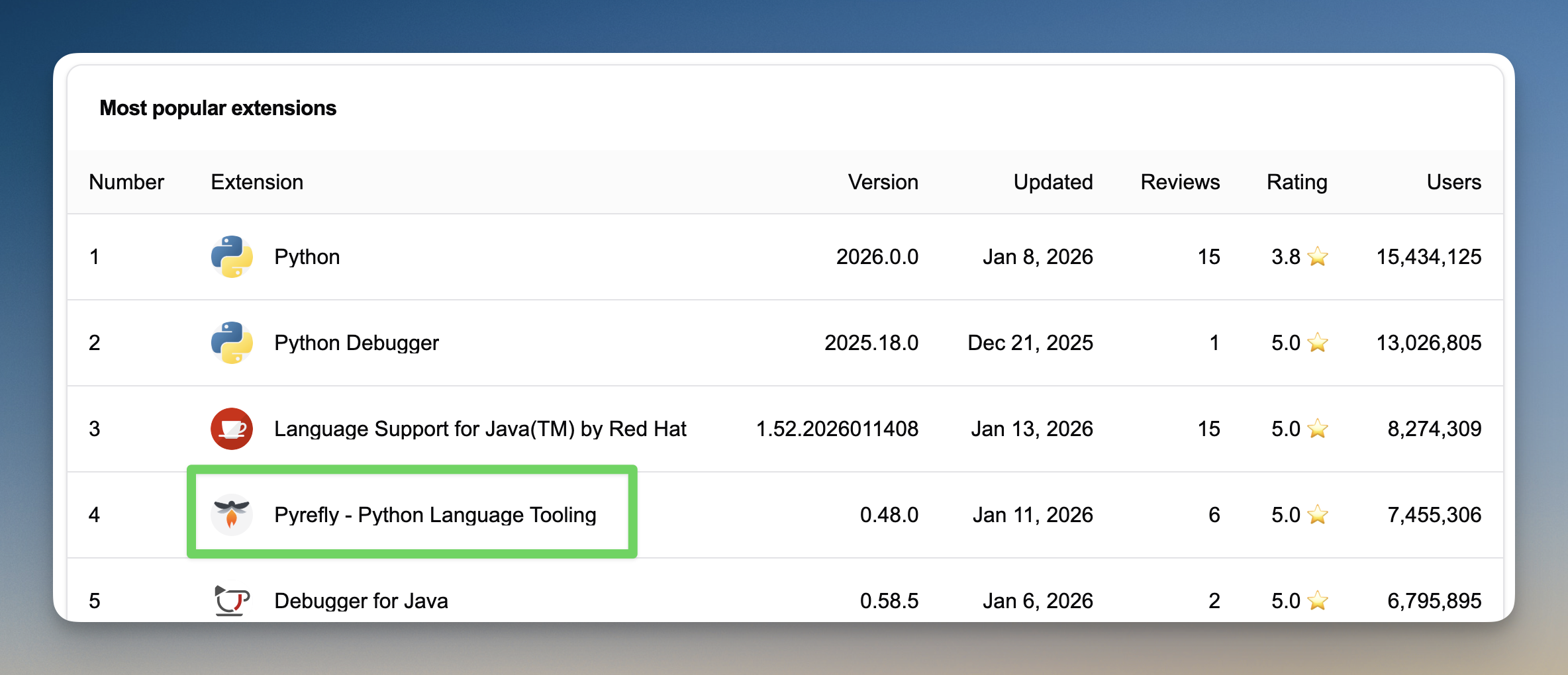Click the user count "8,274,309"
This screenshot has width=1568, height=675.
pyautogui.click(x=1435, y=429)
